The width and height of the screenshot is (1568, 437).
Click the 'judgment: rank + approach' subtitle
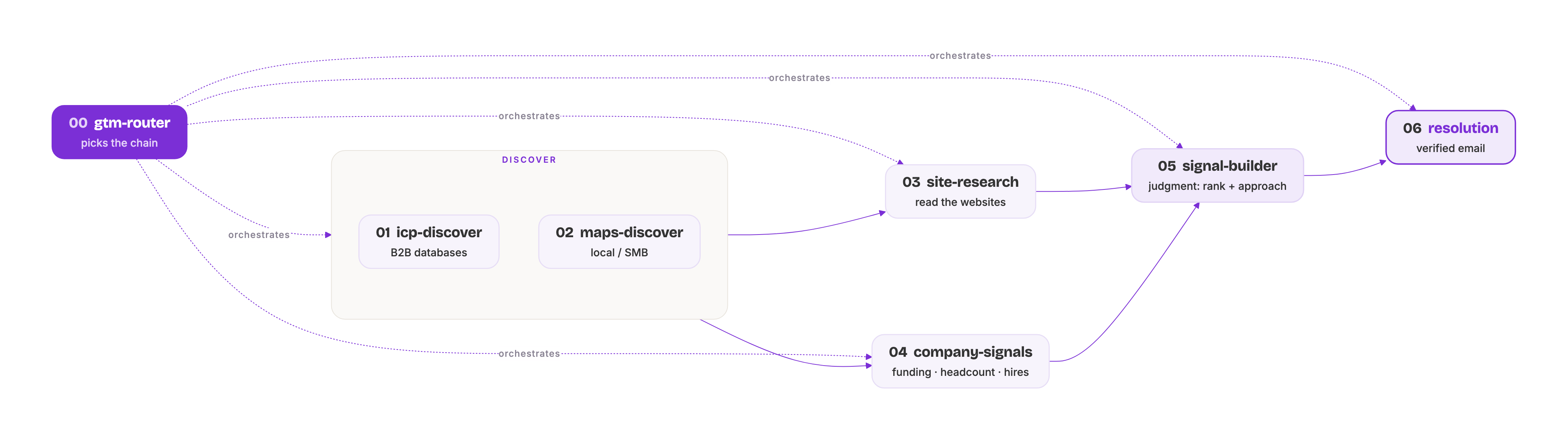1217,186
